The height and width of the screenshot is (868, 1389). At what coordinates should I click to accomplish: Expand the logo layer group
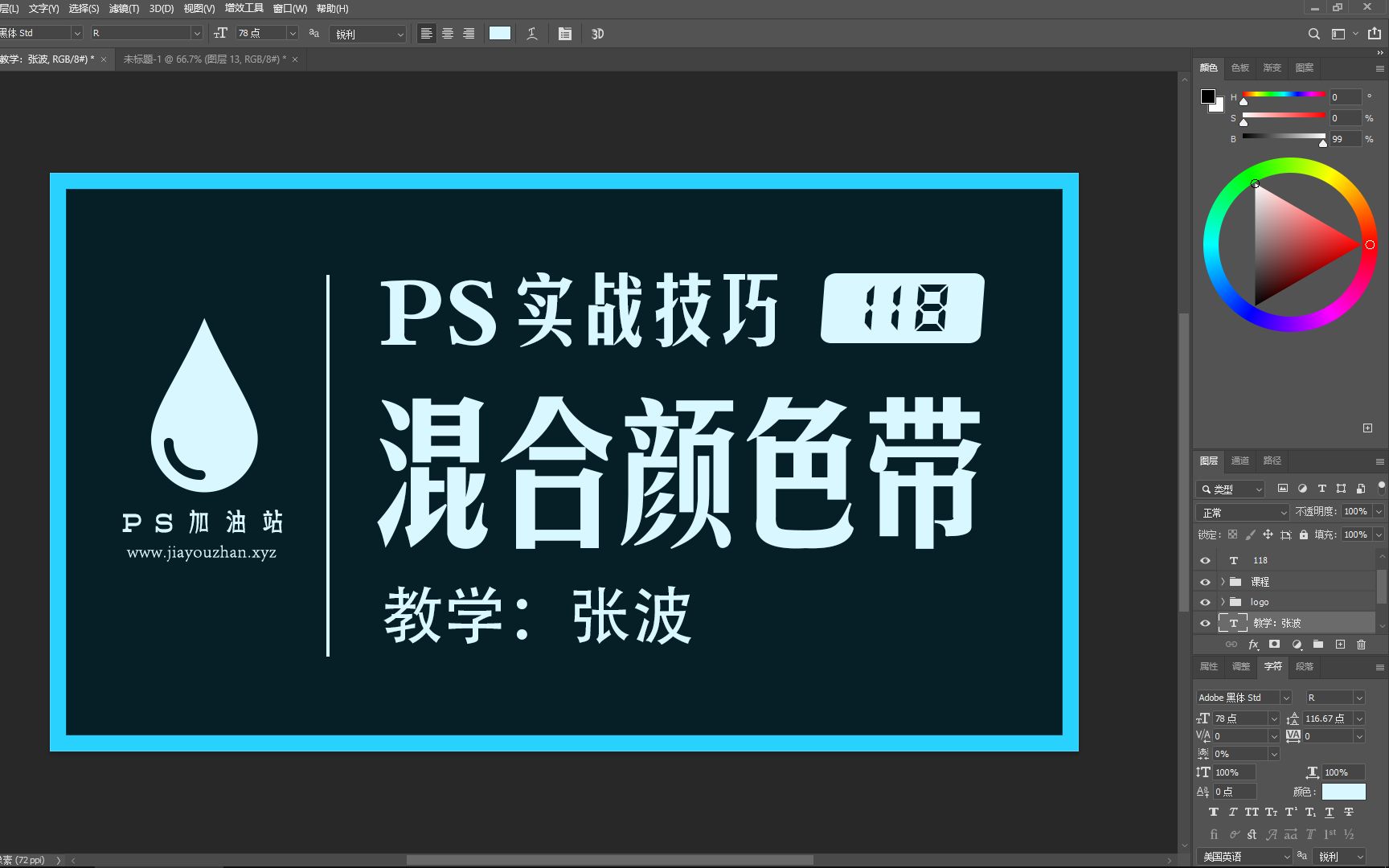(1223, 602)
